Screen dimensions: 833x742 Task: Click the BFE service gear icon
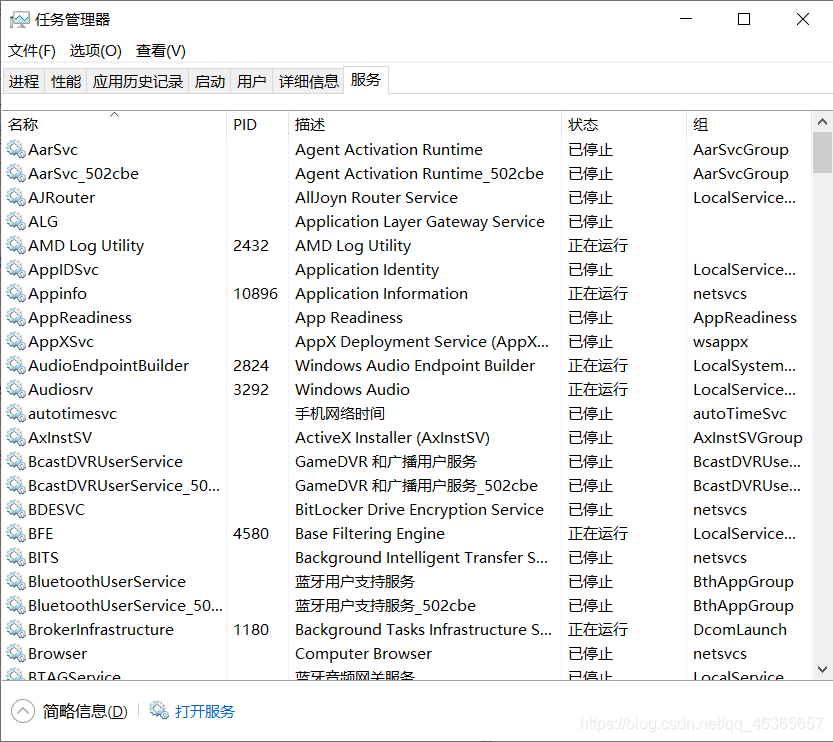[x=16, y=534]
